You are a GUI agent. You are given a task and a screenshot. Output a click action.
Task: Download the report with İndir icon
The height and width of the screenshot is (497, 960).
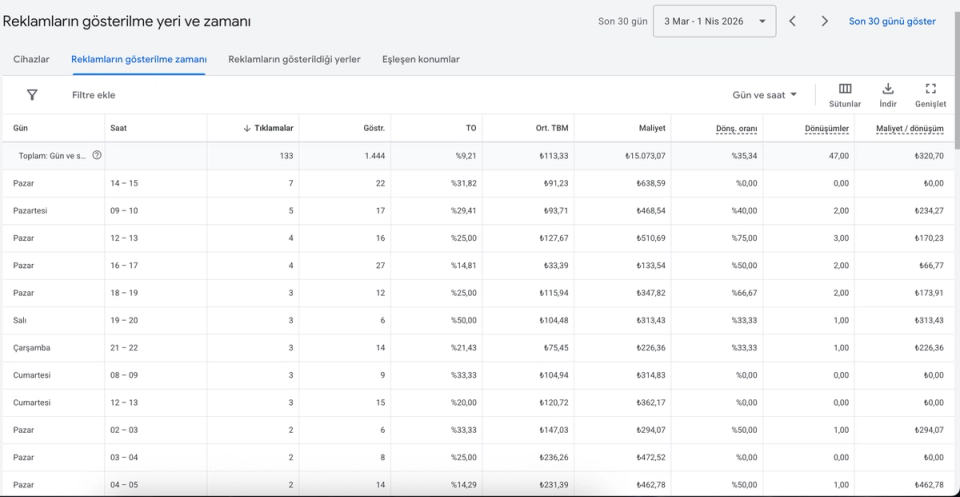pyautogui.click(x=888, y=95)
